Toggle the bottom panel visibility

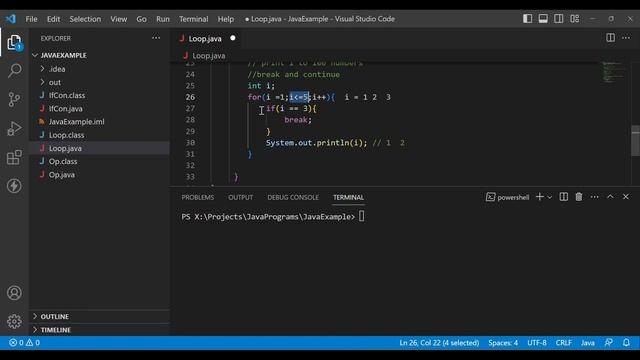click(543, 19)
